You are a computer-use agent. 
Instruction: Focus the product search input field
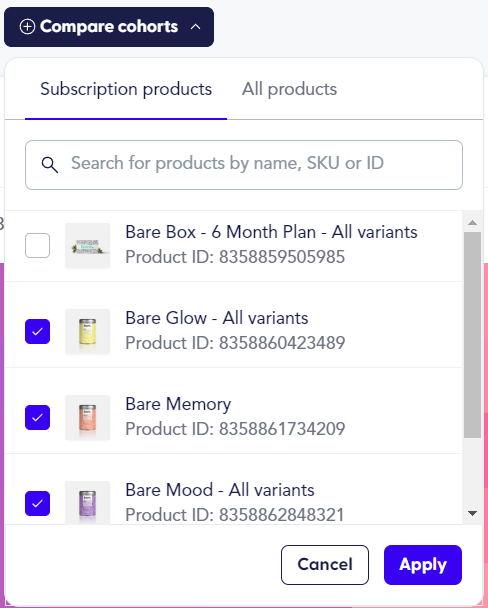point(244,165)
